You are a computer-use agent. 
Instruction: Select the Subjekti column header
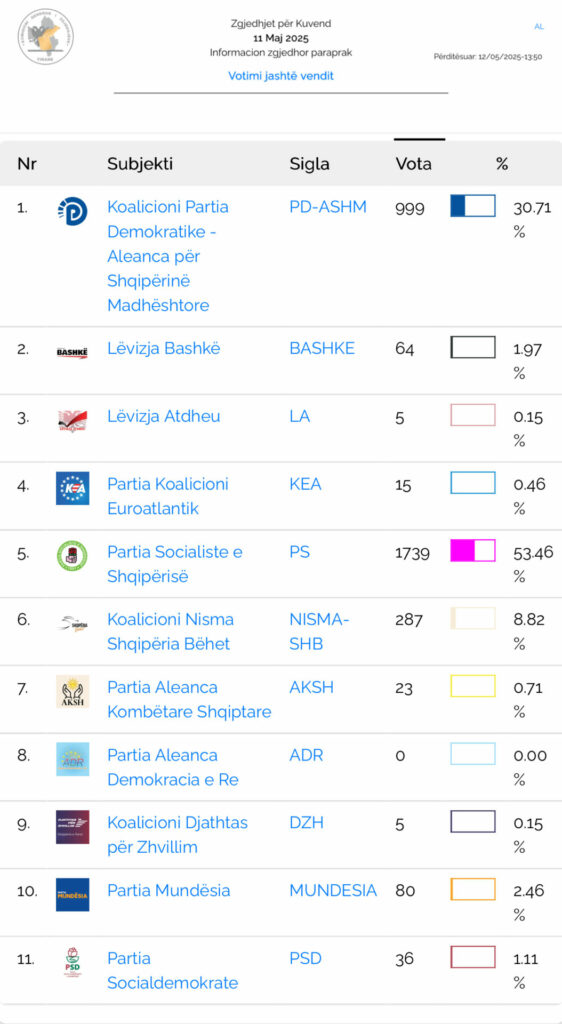140,163
